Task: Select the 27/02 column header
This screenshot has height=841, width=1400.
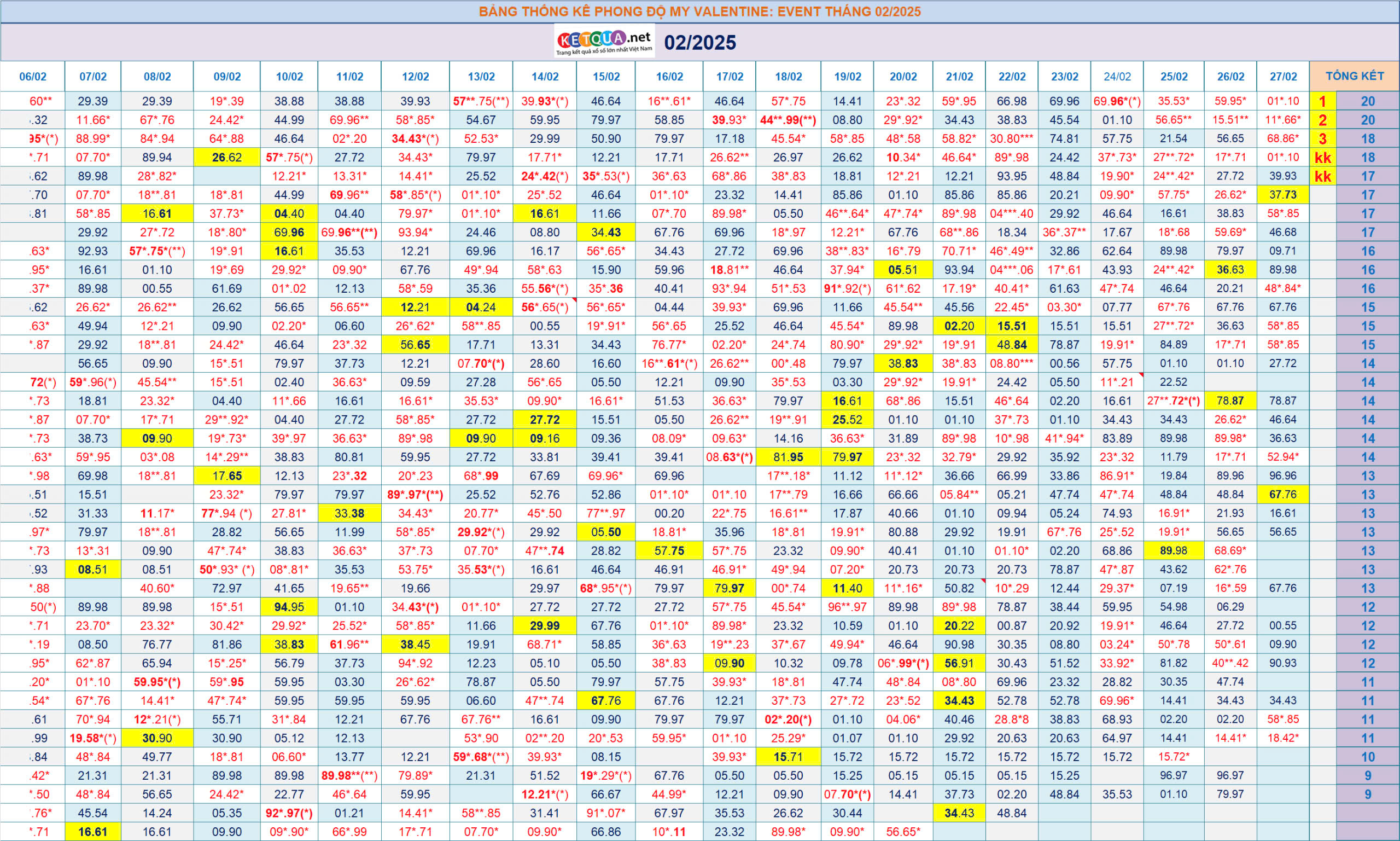Action: click(x=1284, y=77)
